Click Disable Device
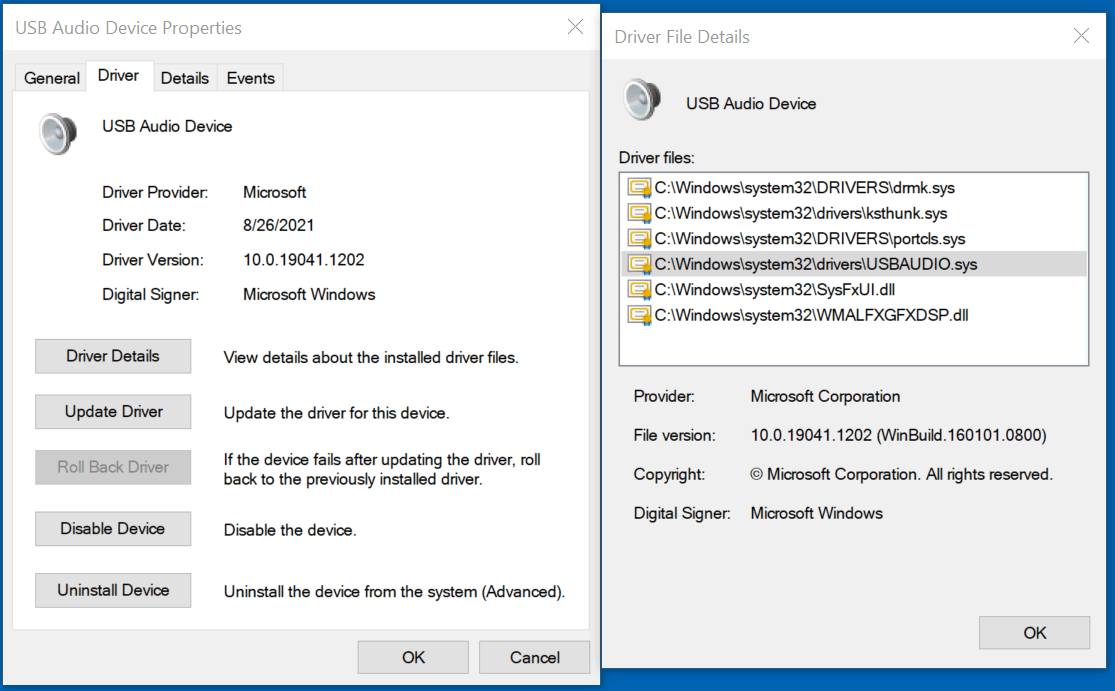Viewport: 1115px width, 691px height. point(113,529)
